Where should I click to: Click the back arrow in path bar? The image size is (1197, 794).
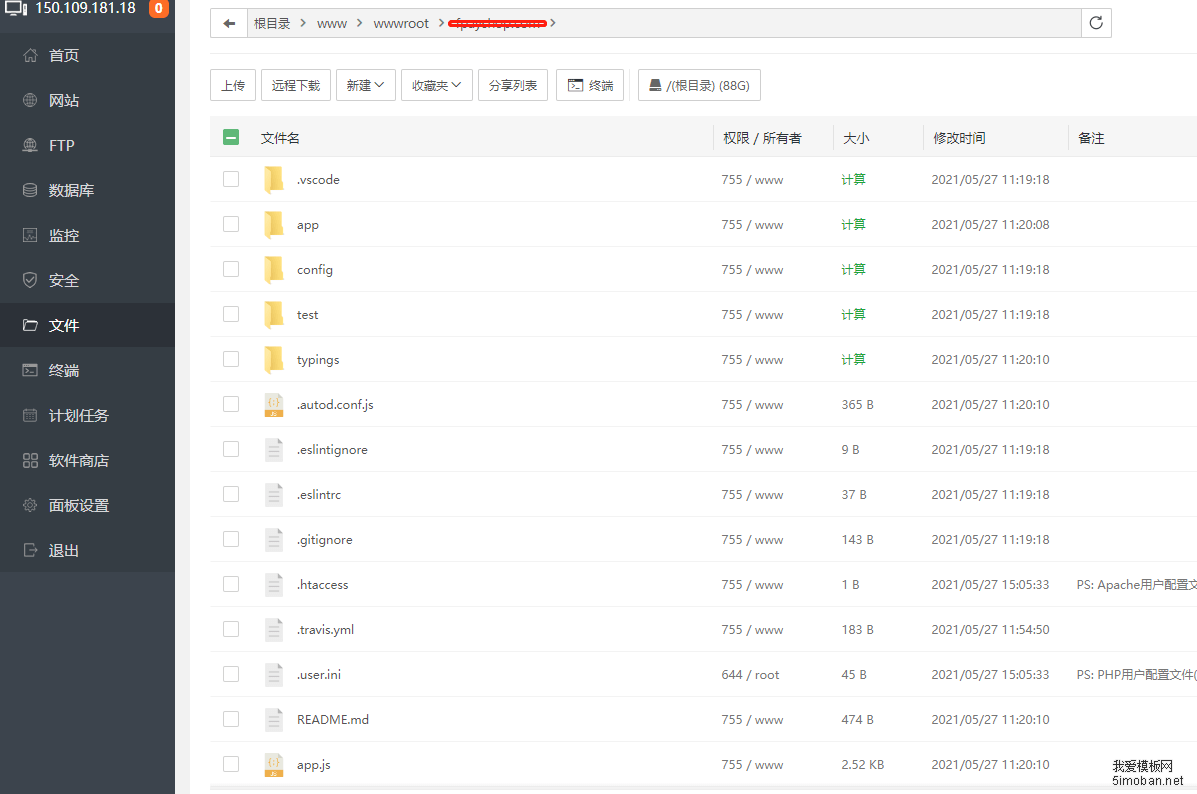(229, 23)
